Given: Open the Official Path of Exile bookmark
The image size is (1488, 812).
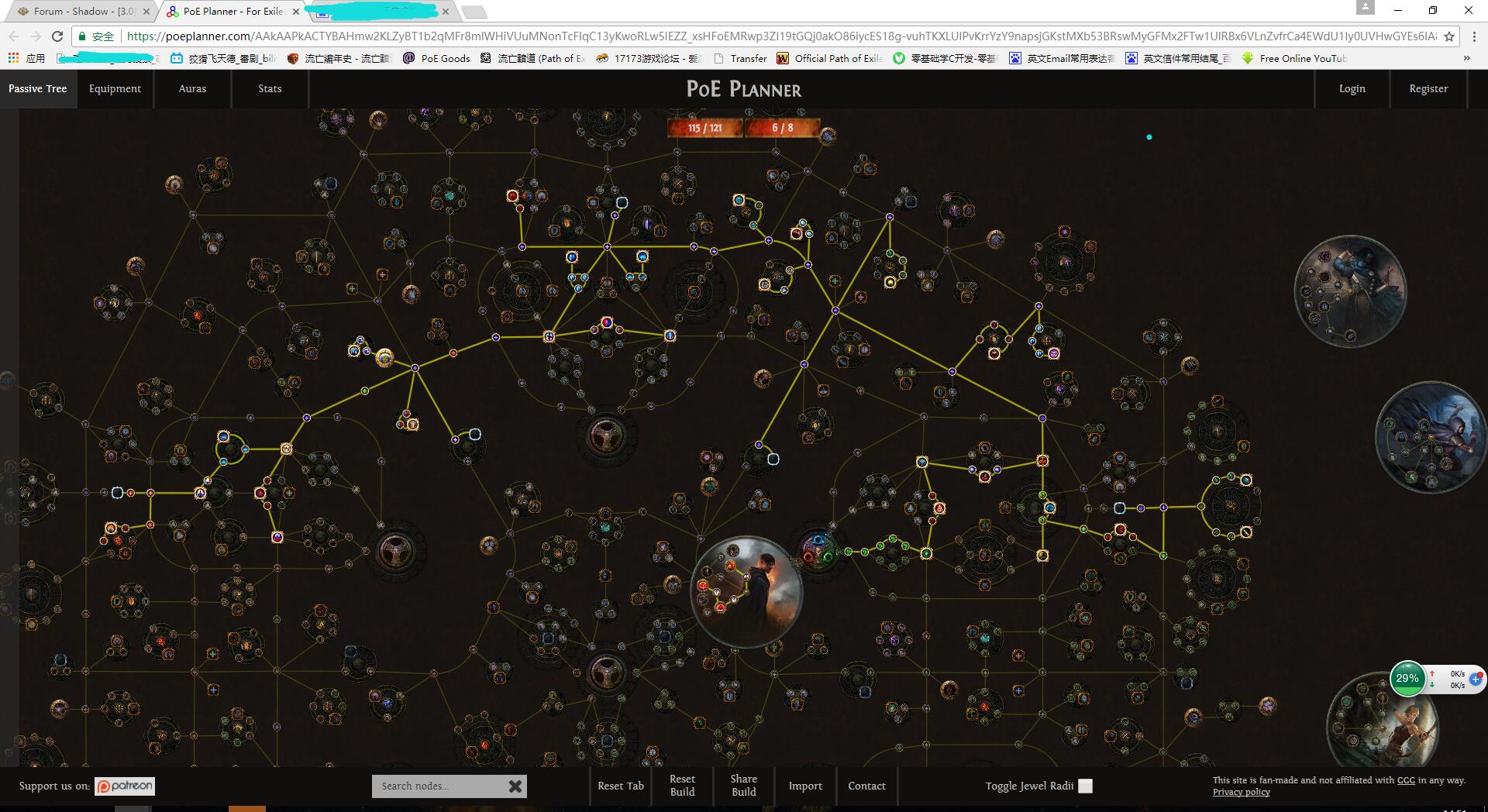Looking at the screenshot, I should (x=829, y=58).
